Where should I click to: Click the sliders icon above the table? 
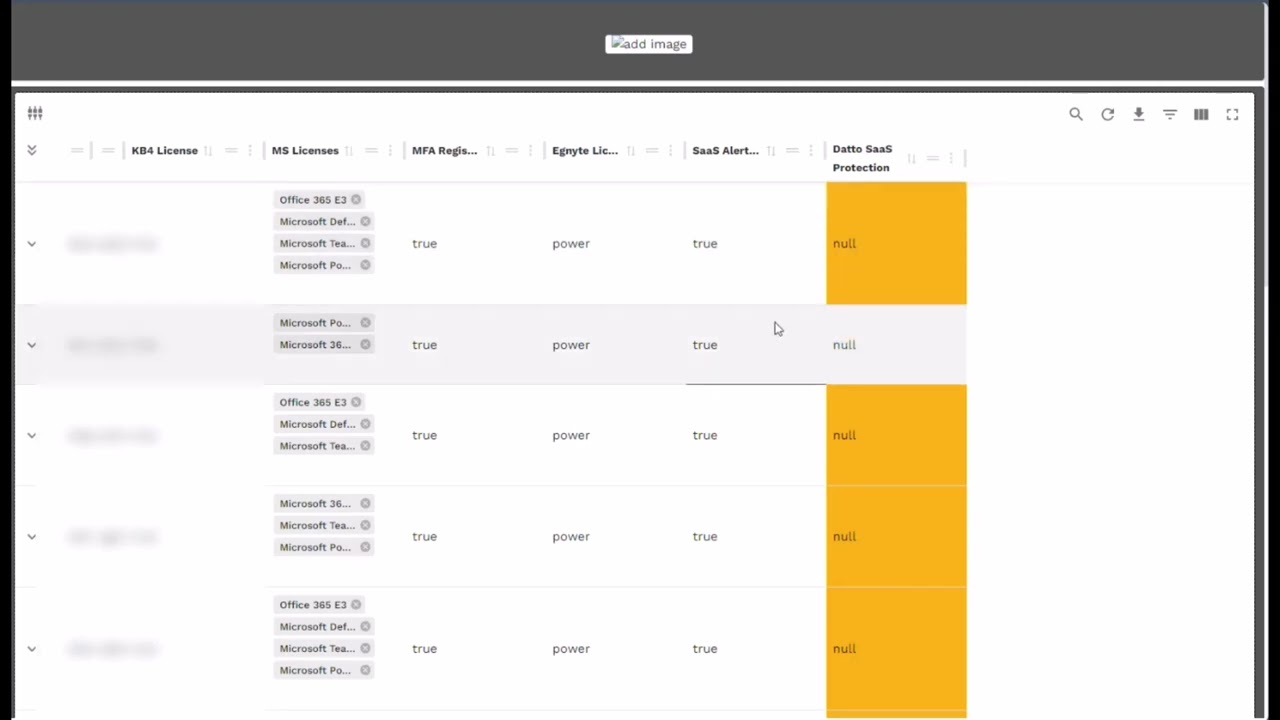pos(35,113)
